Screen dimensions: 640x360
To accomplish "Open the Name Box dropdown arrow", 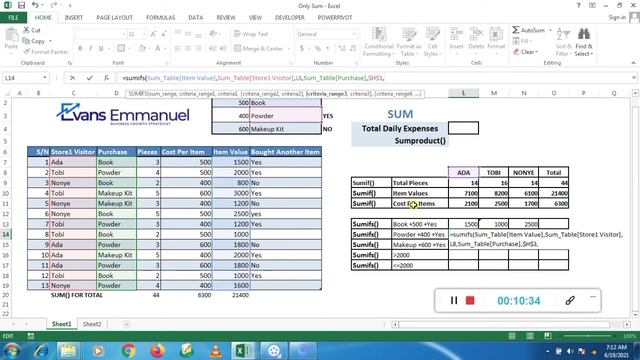I will pyautogui.click(x=44, y=78).
